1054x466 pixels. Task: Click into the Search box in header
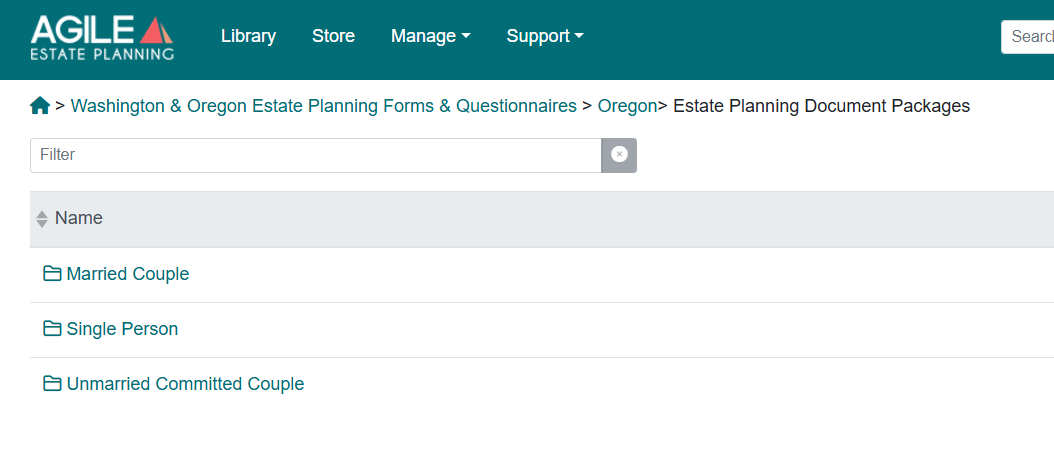pyautogui.click(x=1028, y=36)
